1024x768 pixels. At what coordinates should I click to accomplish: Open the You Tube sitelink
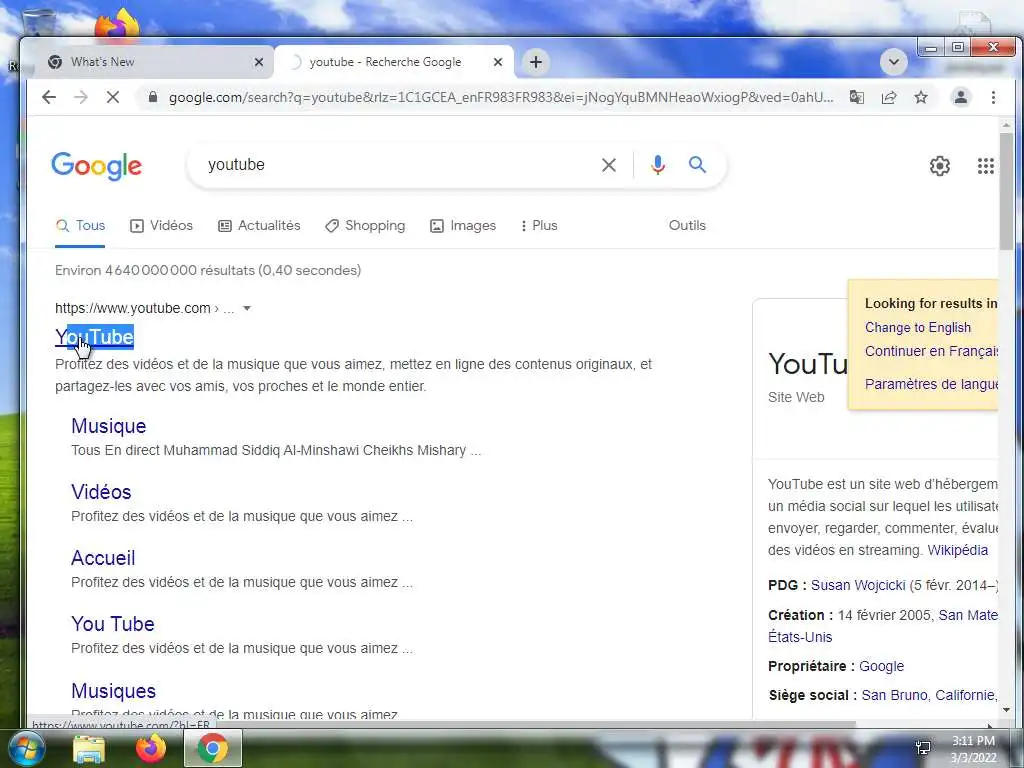coord(113,624)
